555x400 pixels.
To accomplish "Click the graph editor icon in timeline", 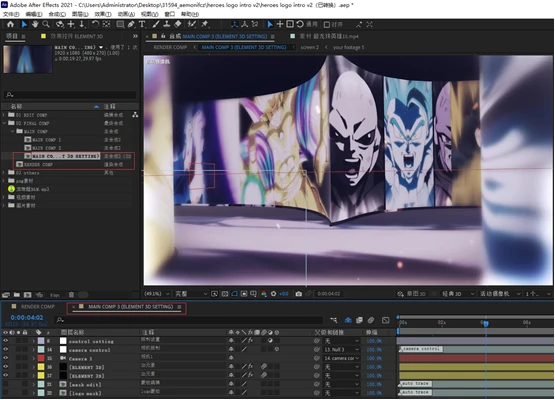I will point(385,320).
